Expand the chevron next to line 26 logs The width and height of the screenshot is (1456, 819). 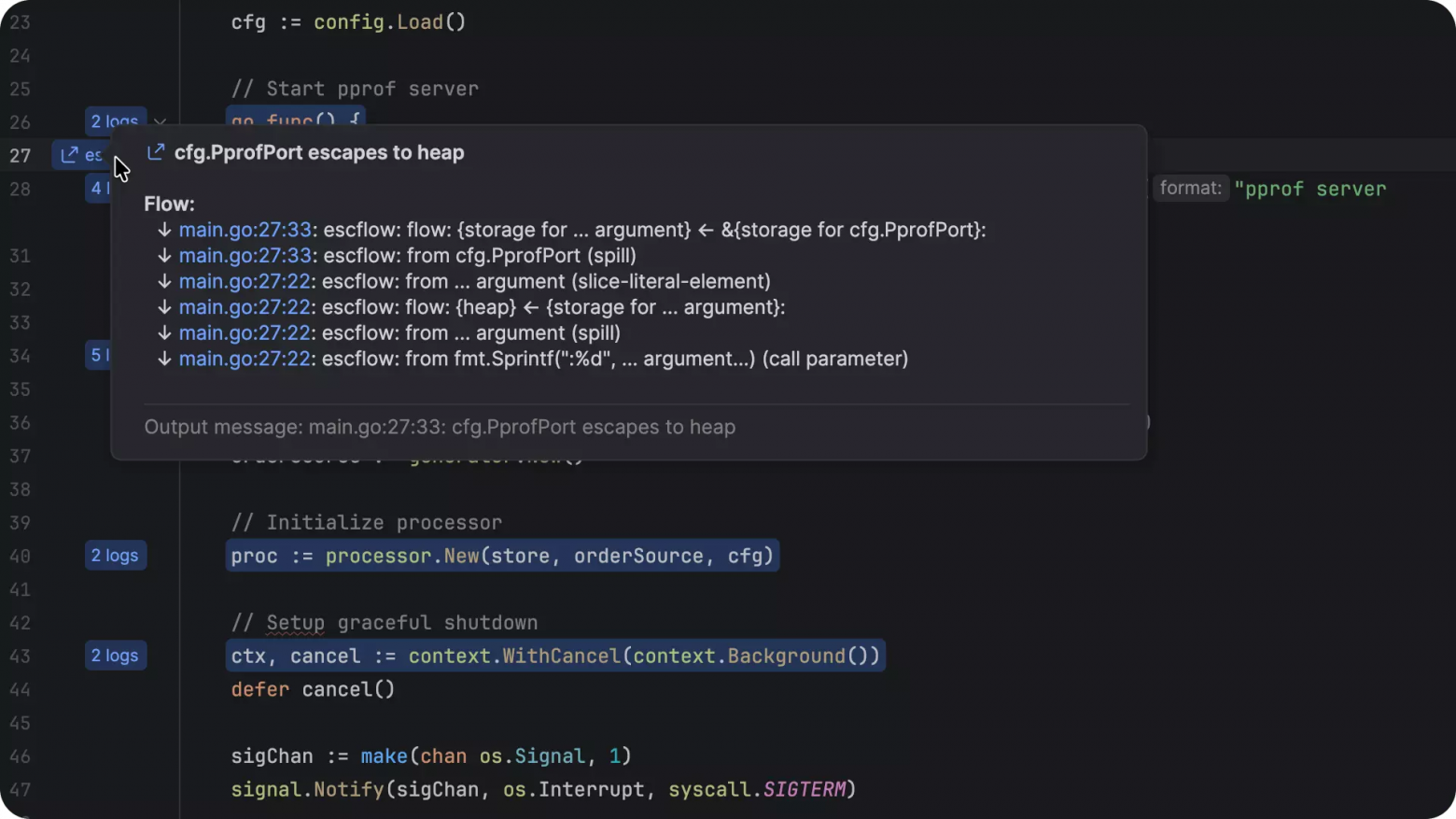(160, 121)
